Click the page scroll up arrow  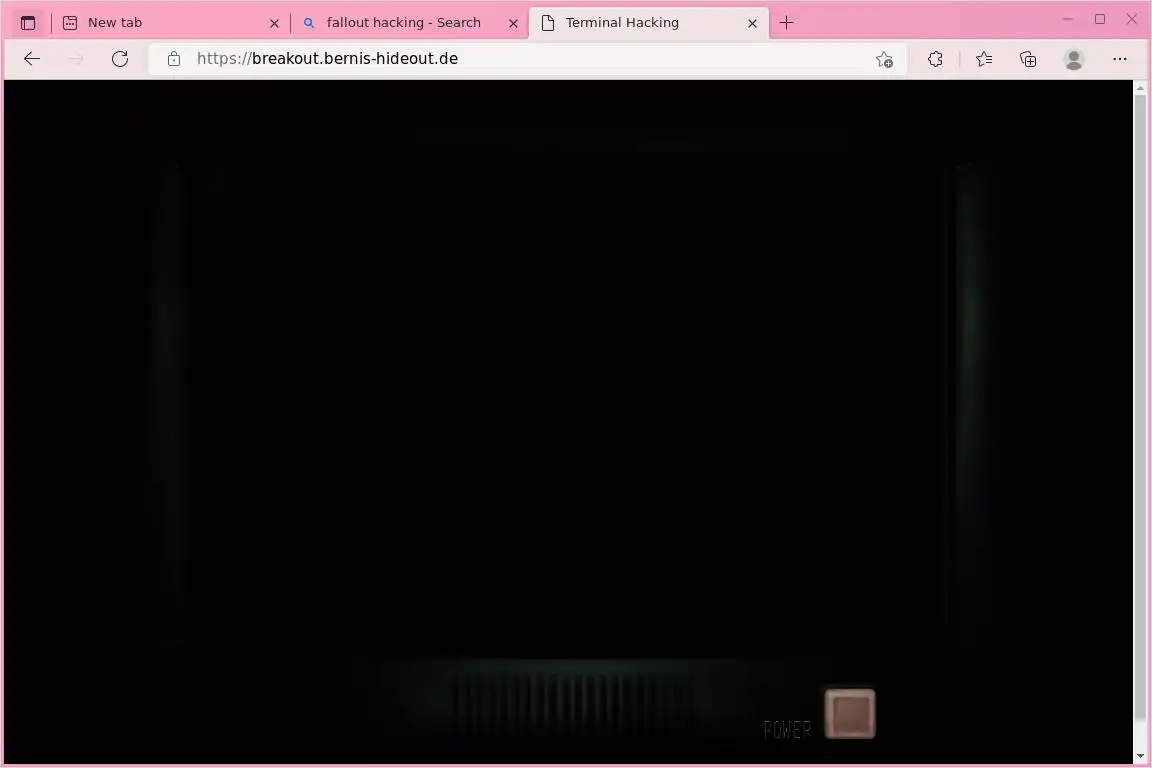pyautogui.click(x=1140, y=88)
